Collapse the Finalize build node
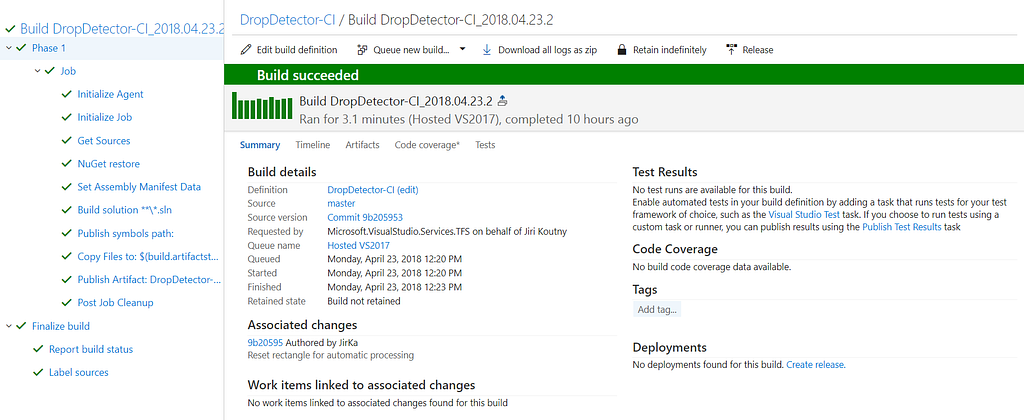 pyautogui.click(x=8, y=326)
